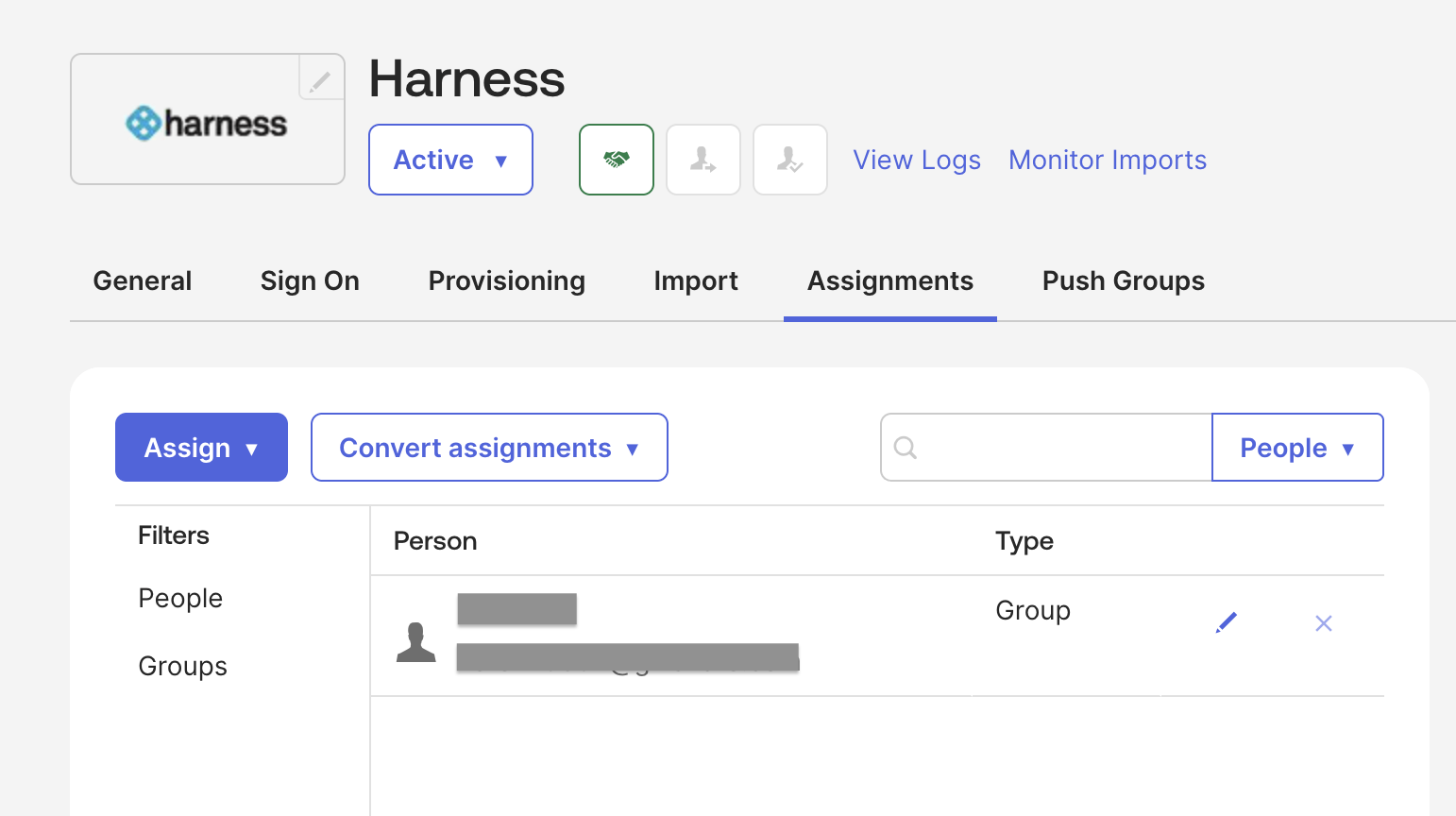
Task: Click the Filters heading
Action: [174, 535]
